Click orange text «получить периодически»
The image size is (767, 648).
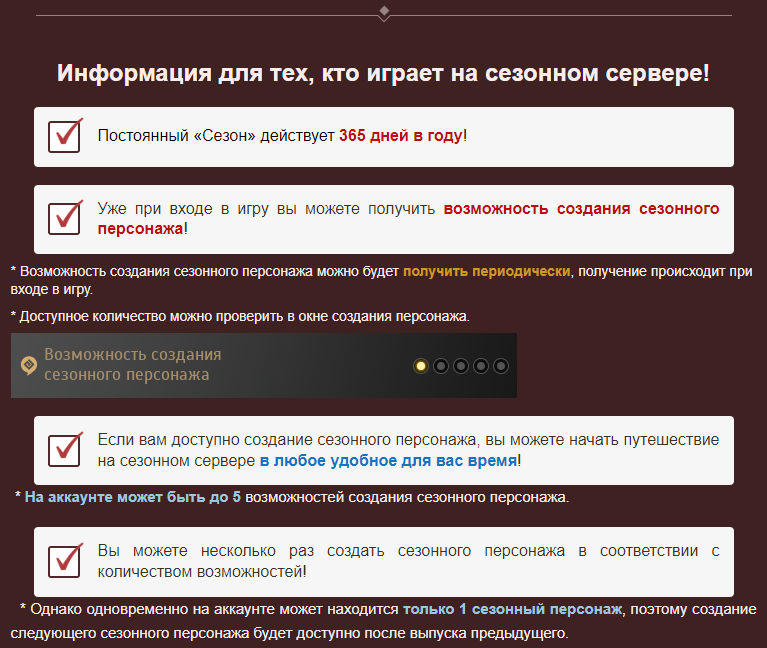point(486,271)
